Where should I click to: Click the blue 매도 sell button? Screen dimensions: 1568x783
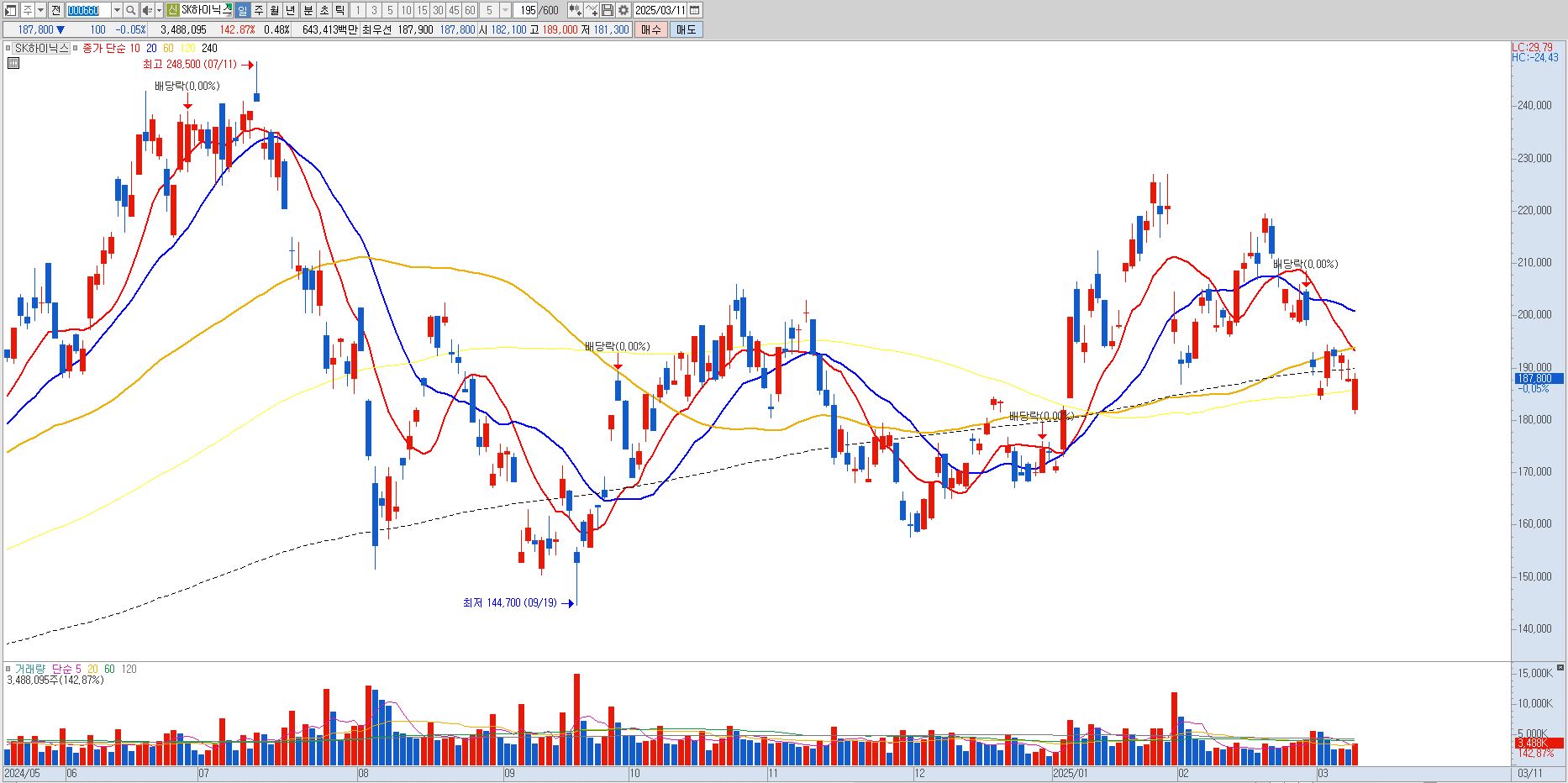[x=686, y=29]
